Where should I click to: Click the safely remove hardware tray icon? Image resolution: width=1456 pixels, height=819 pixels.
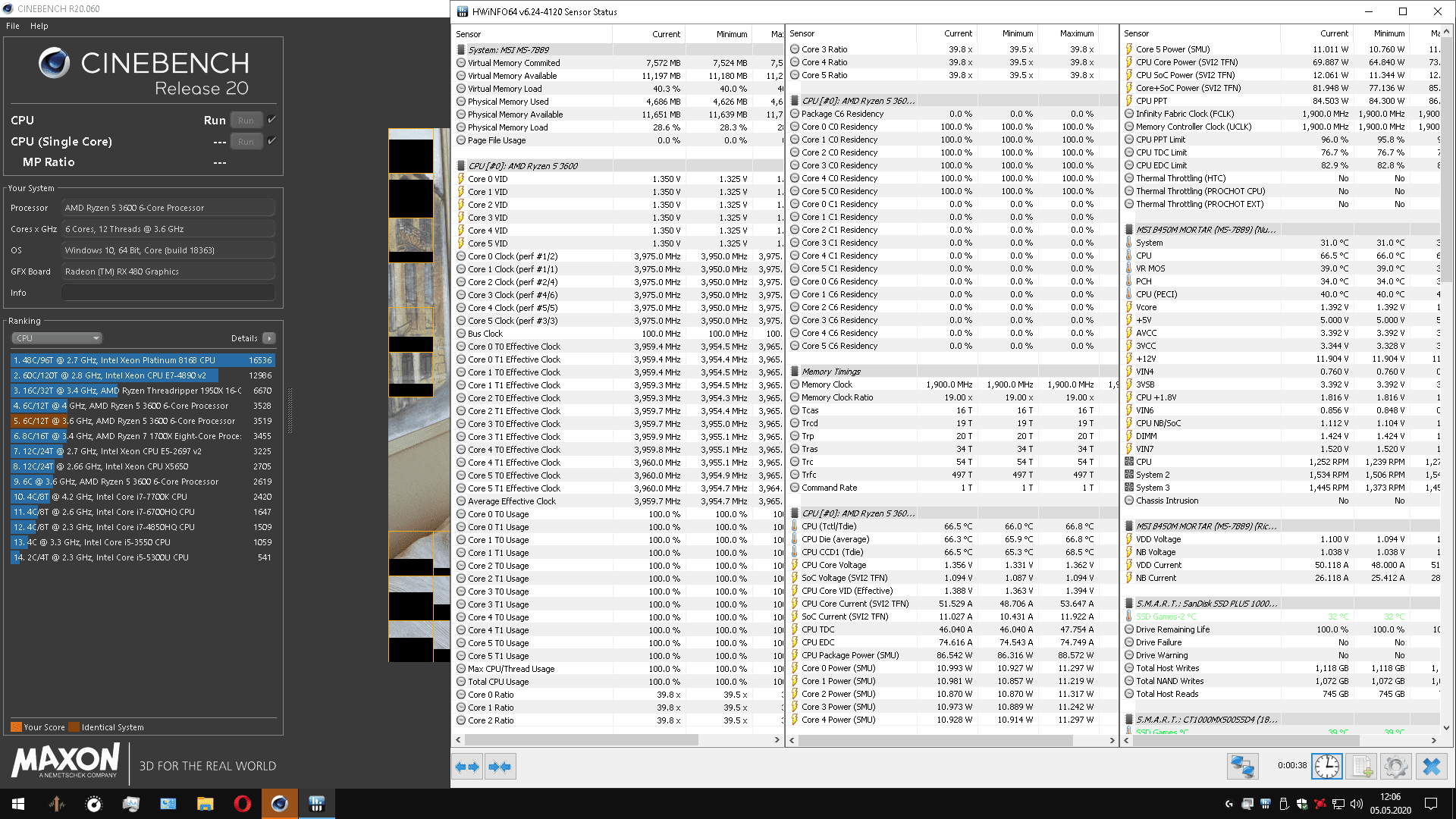pos(1284,804)
